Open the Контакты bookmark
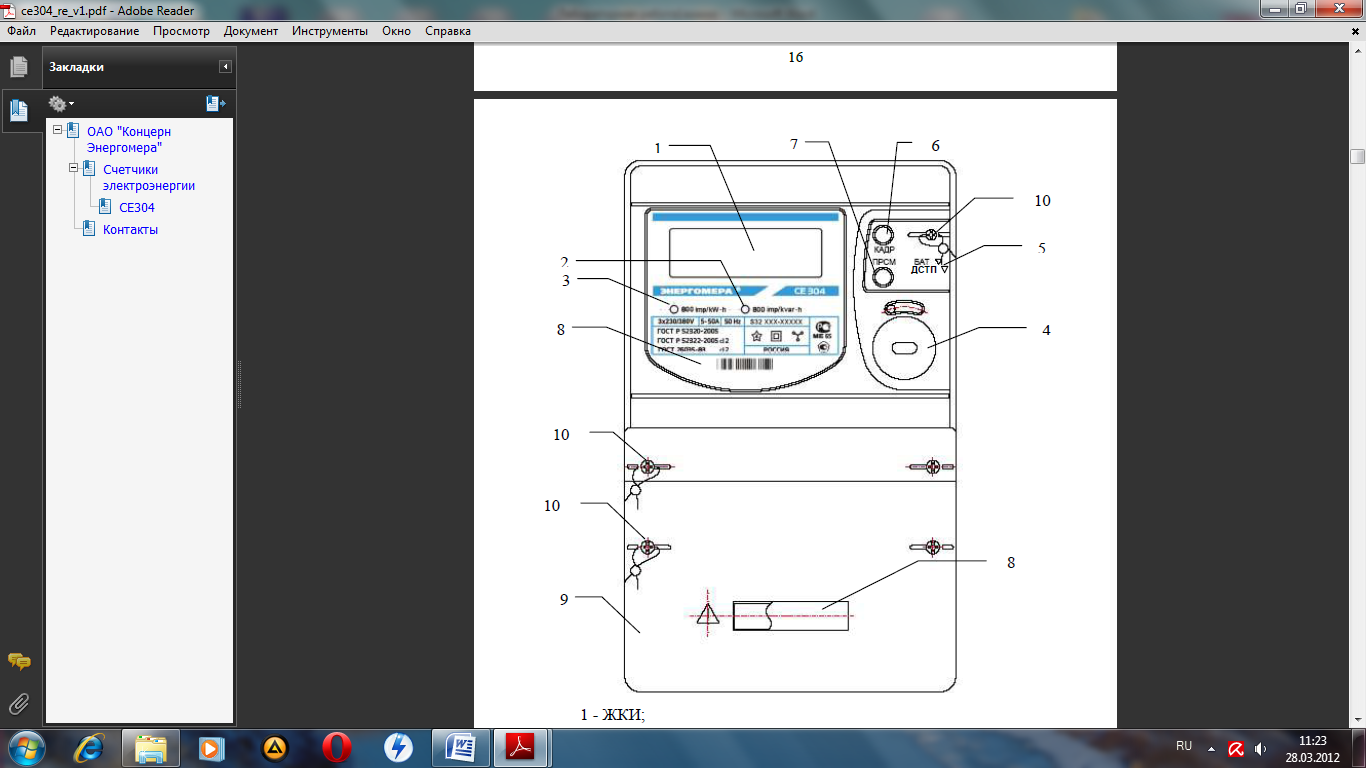Screen dimensions: 1366x768 [x=131, y=229]
